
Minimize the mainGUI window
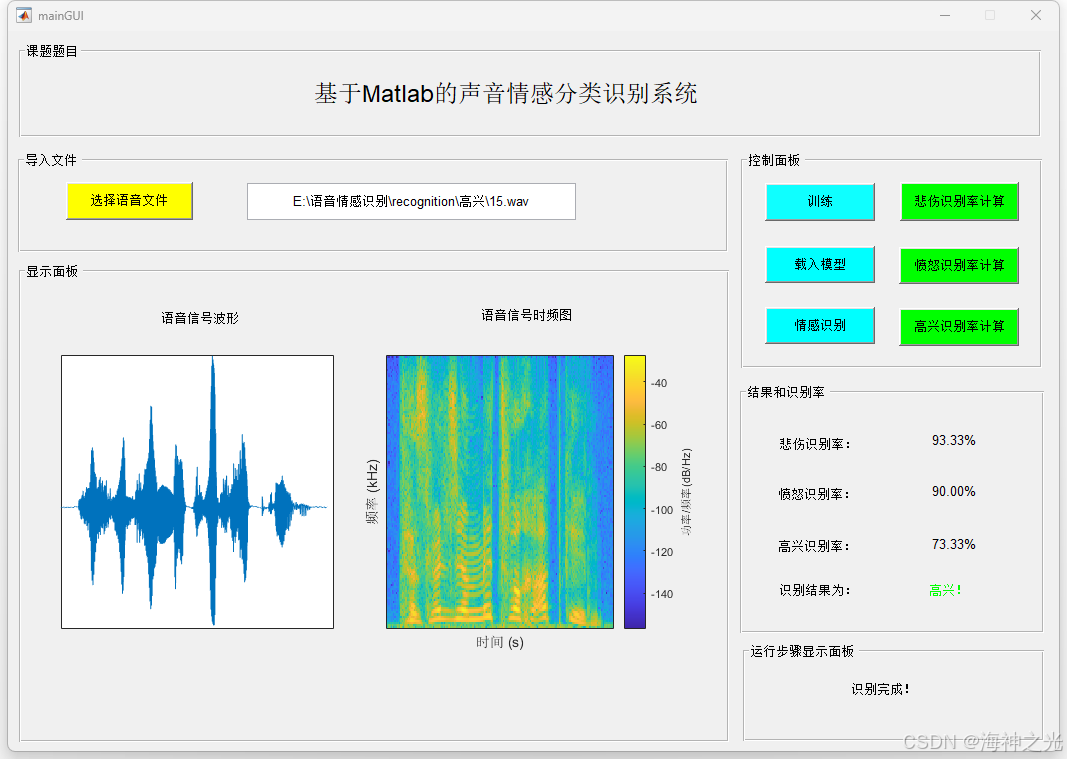point(945,15)
